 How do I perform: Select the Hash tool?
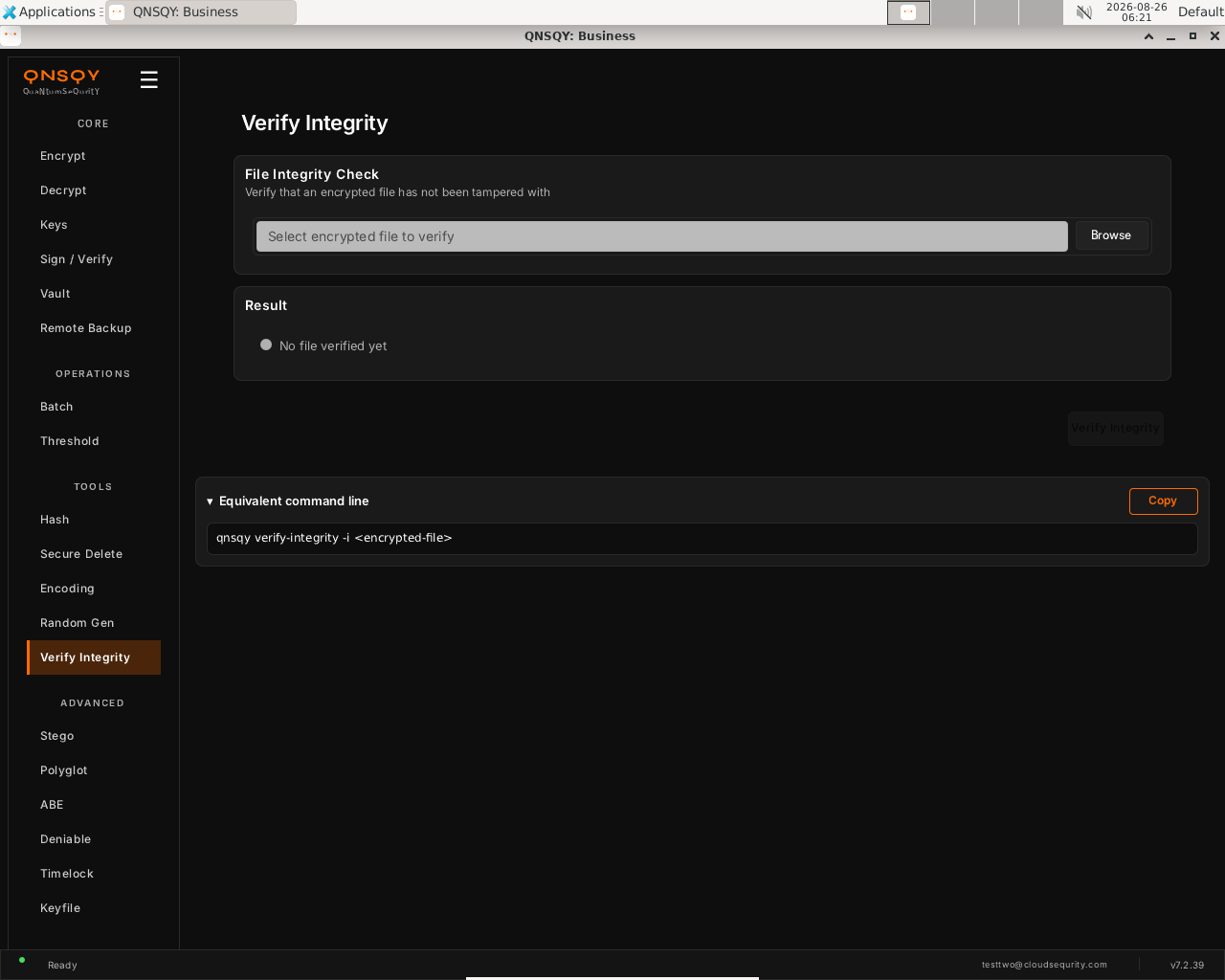[94, 520]
